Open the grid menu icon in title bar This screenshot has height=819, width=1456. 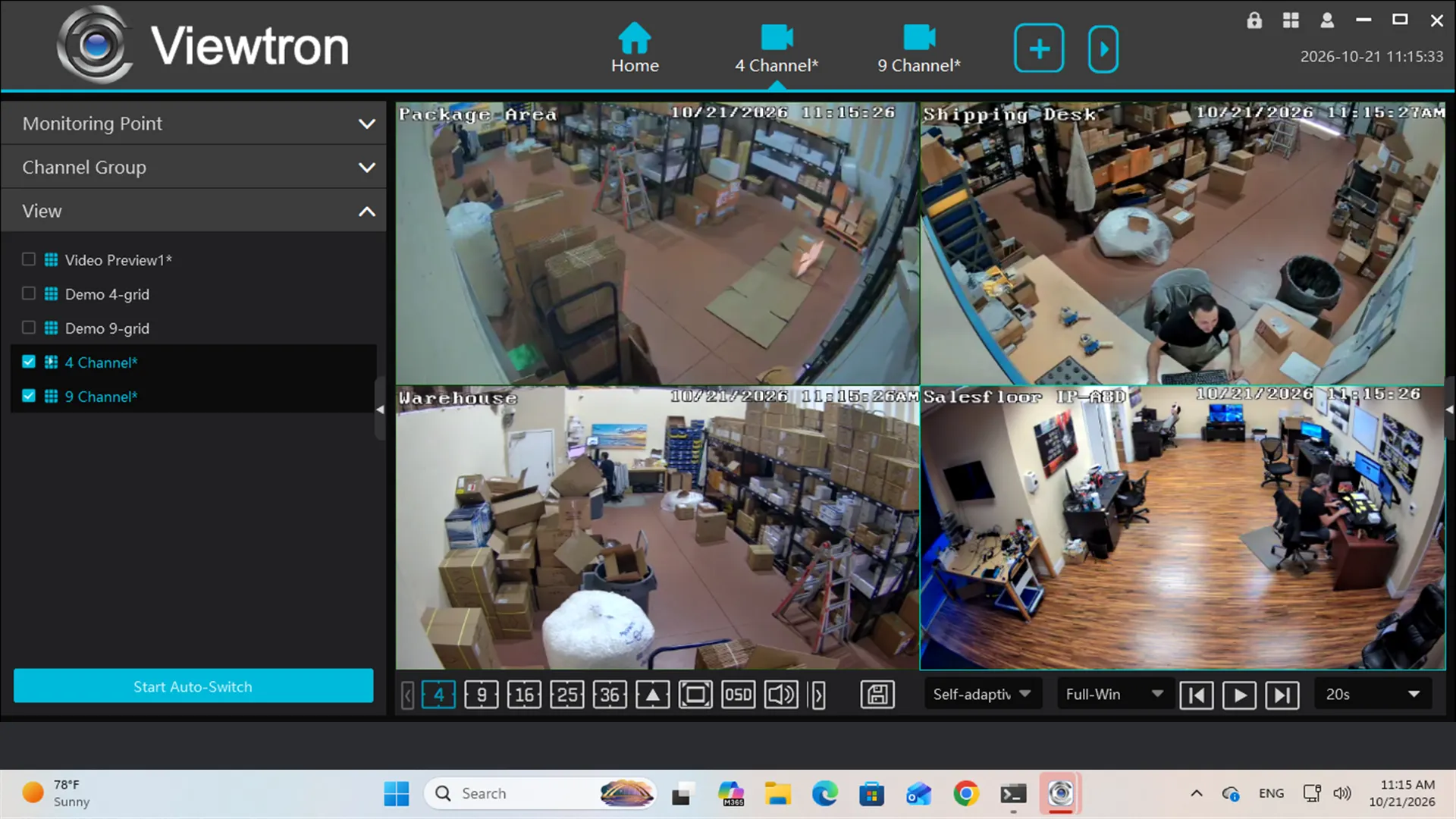click(1291, 20)
